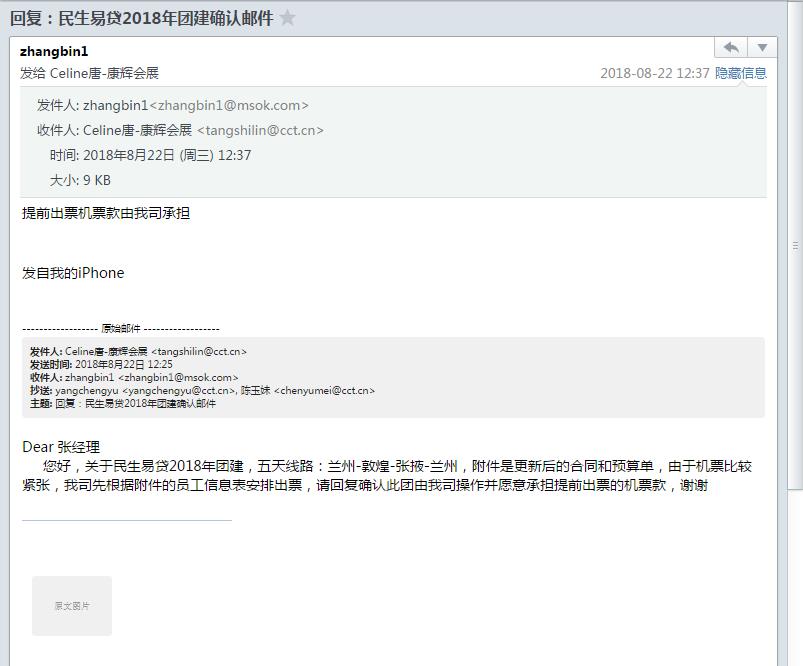Click the 发自我的iPhone signature line
803x666 pixels.
coord(73,273)
